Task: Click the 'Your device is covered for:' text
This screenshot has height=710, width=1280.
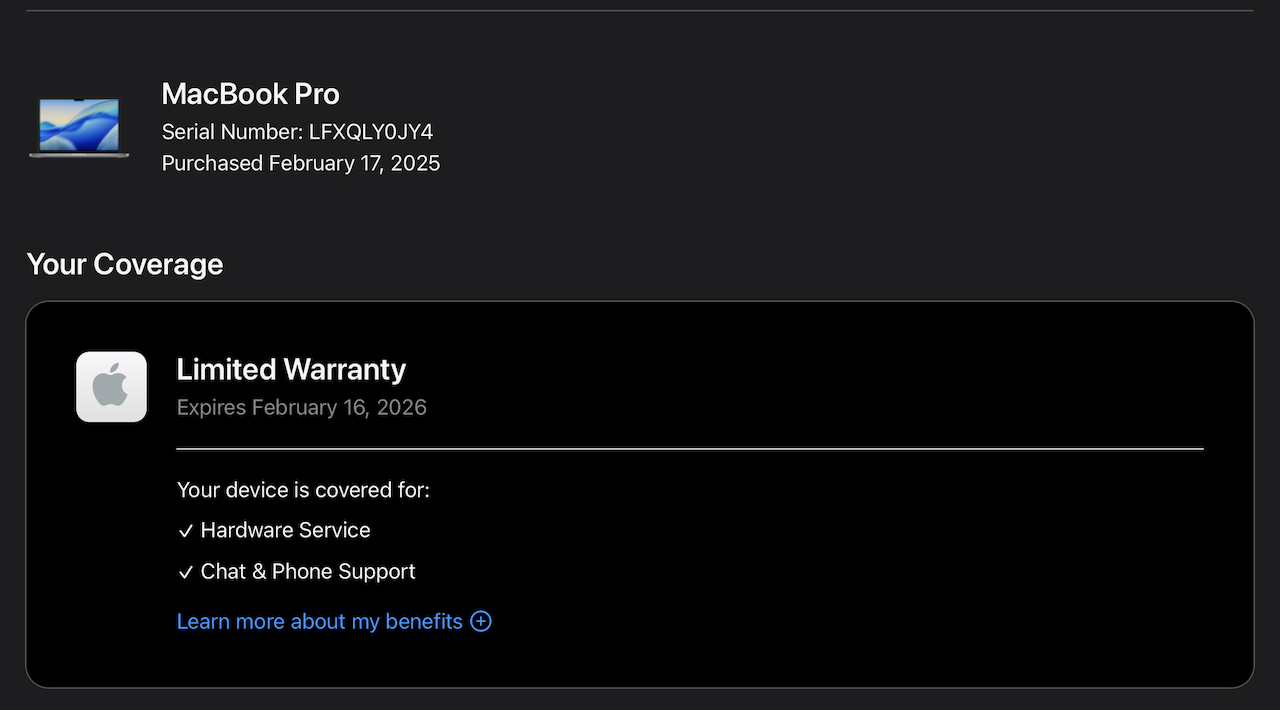Action: pos(303,490)
